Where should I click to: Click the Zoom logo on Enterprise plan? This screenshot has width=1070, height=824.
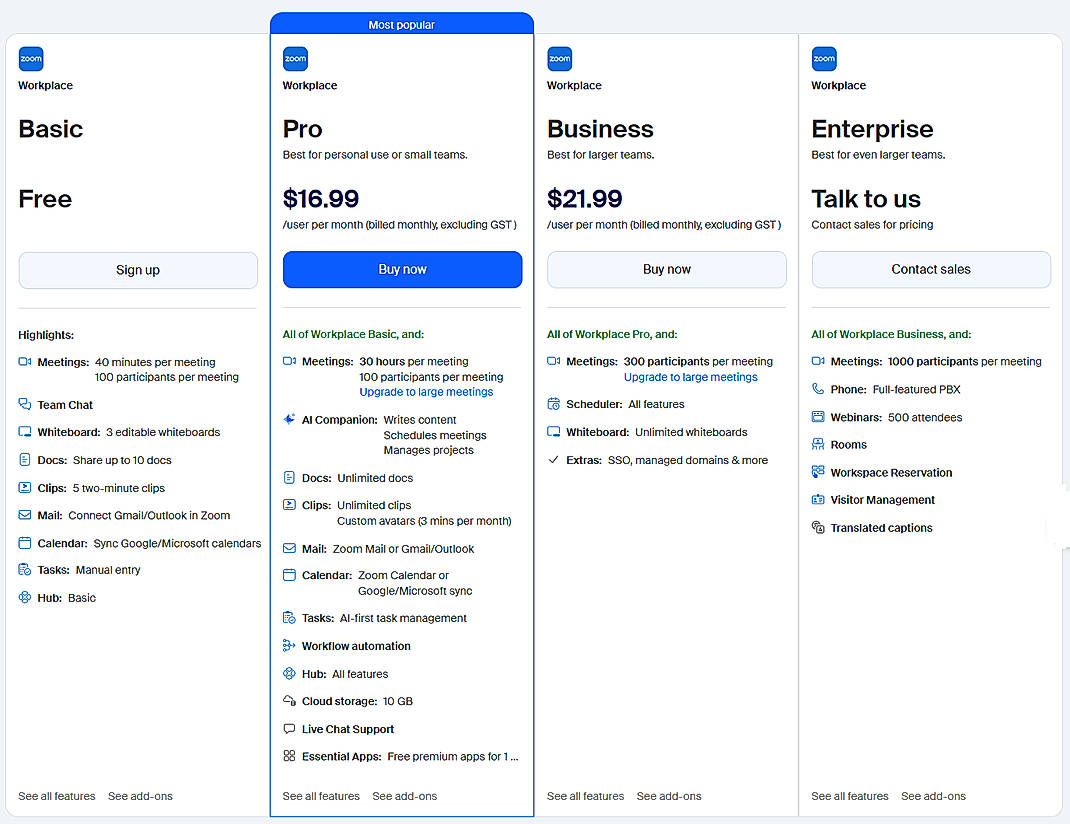(824, 59)
